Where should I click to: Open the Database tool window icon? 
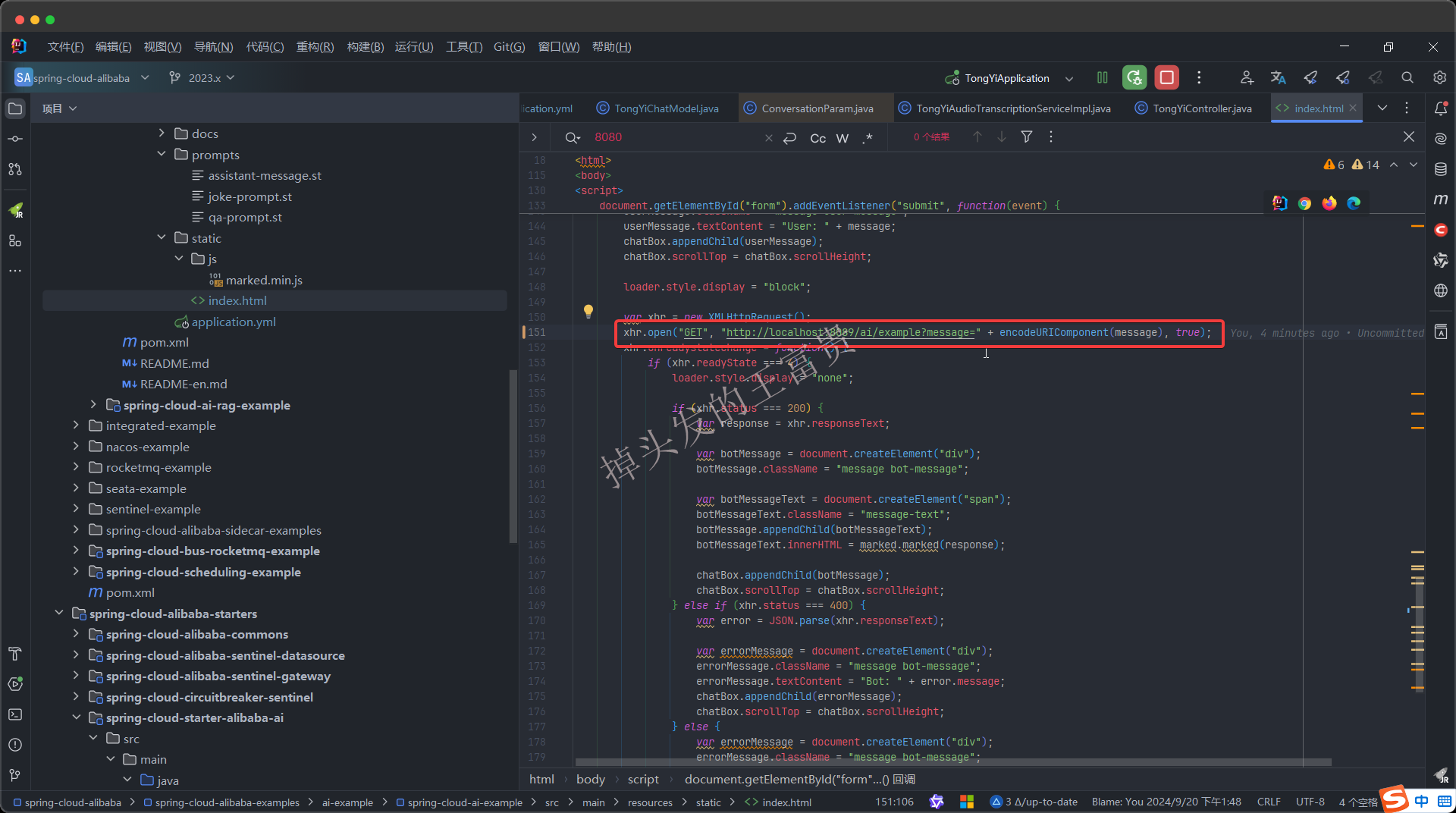[1441, 169]
